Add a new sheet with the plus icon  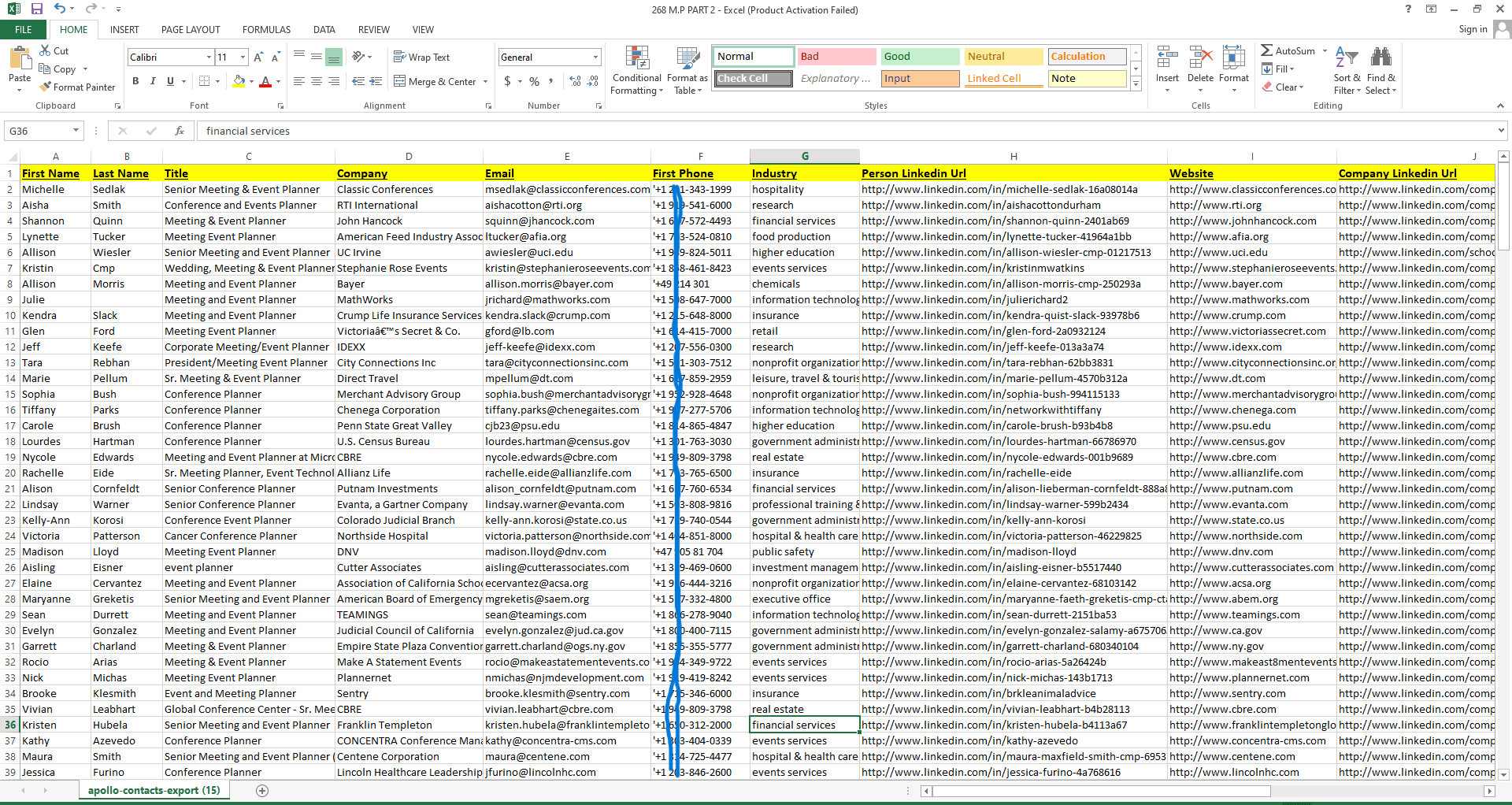pos(262,790)
